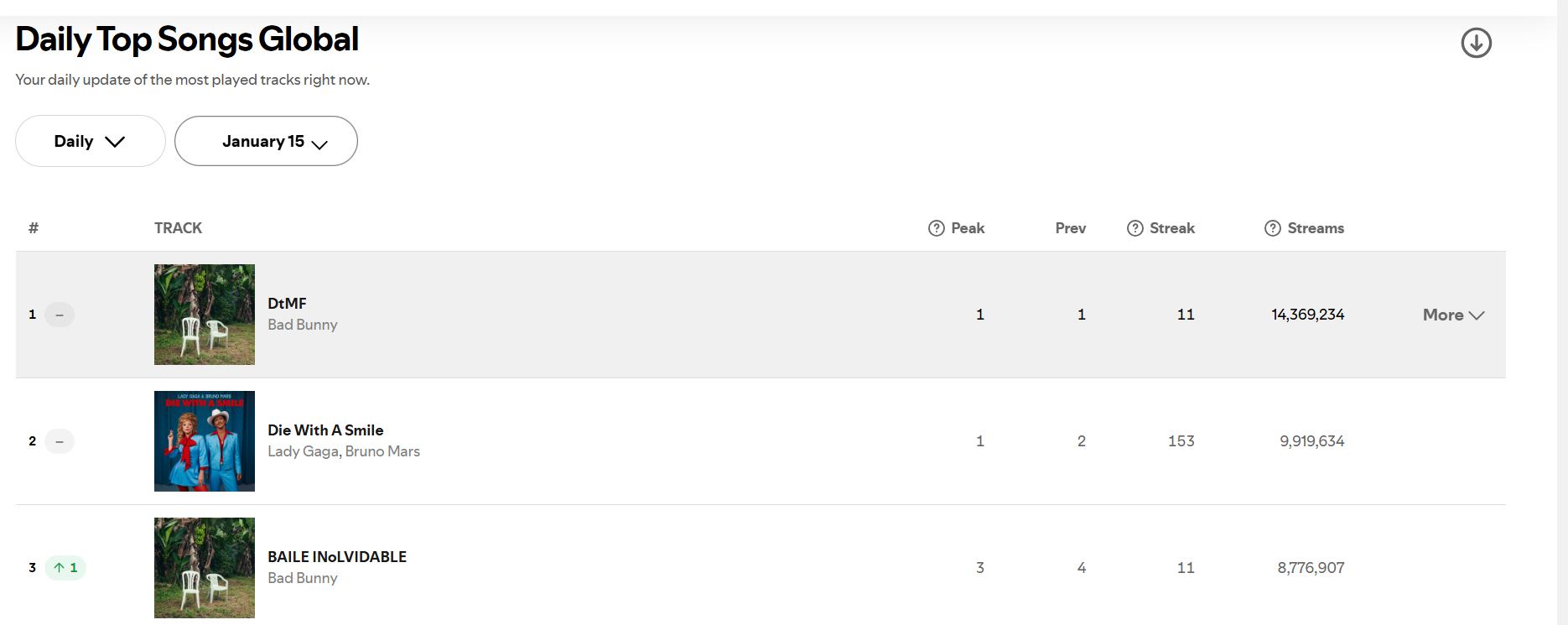
Task: Expand More details for DtMF
Action: coord(1453,315)
